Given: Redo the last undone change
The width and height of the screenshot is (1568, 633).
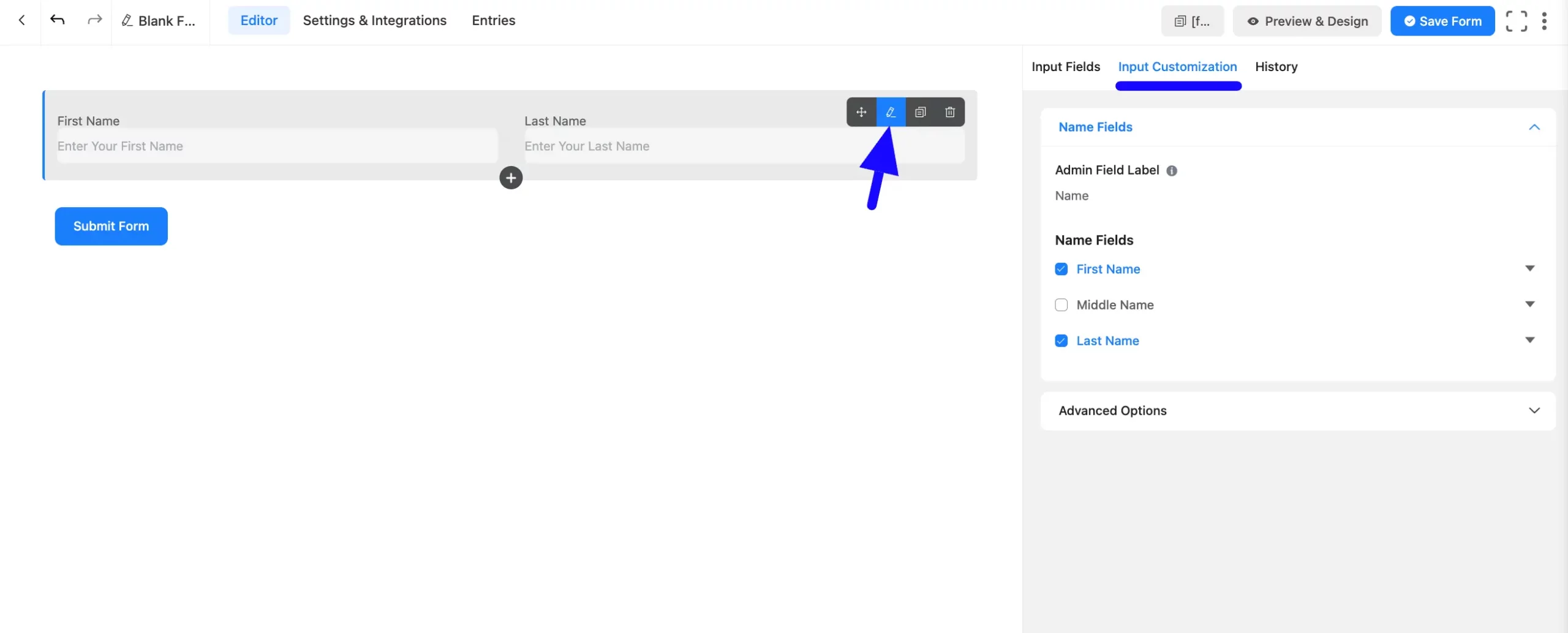Looking at the screenshot, I should click(94, 20).
